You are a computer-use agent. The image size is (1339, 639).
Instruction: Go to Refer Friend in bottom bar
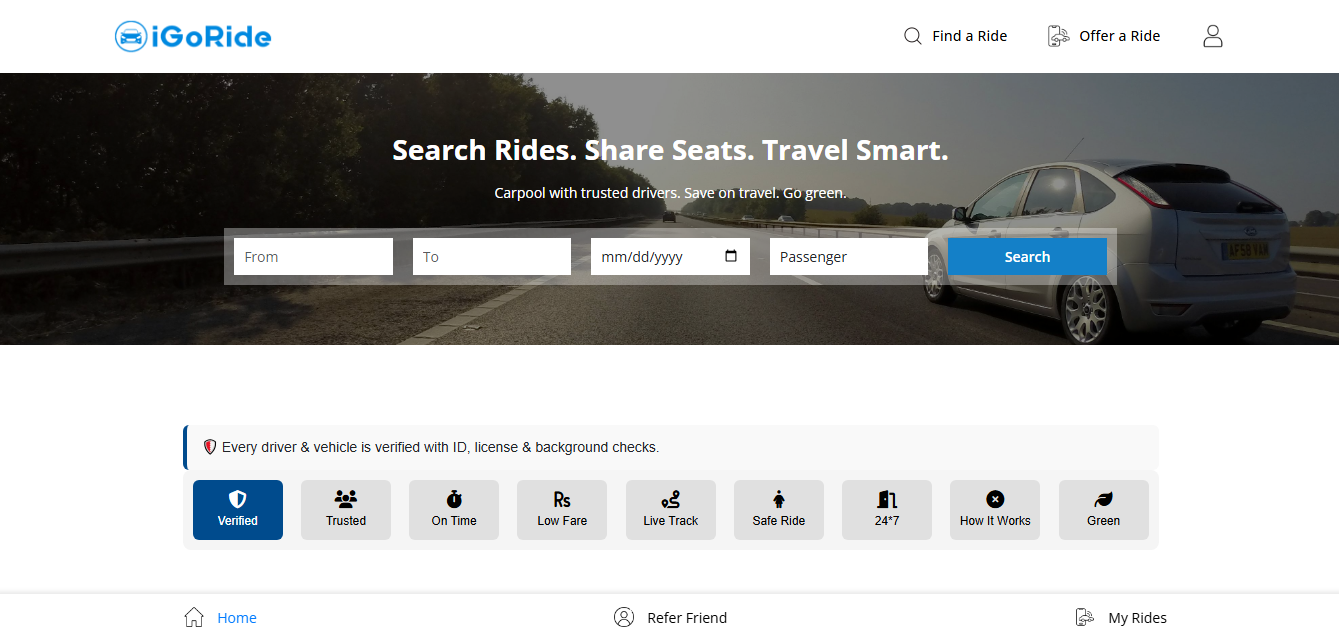click(670, 617)
